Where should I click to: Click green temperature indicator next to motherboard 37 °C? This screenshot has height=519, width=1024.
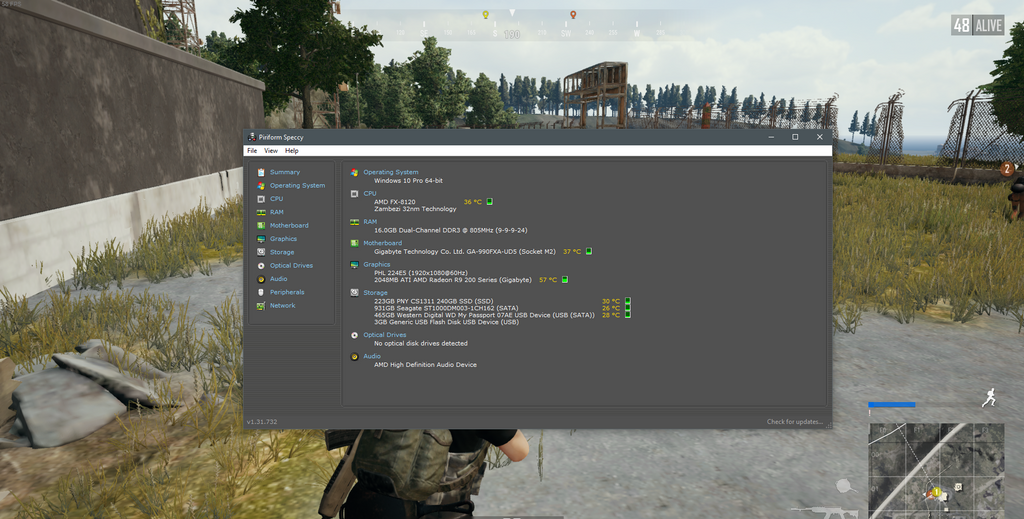pyautogui.click(x=588, y=251)
